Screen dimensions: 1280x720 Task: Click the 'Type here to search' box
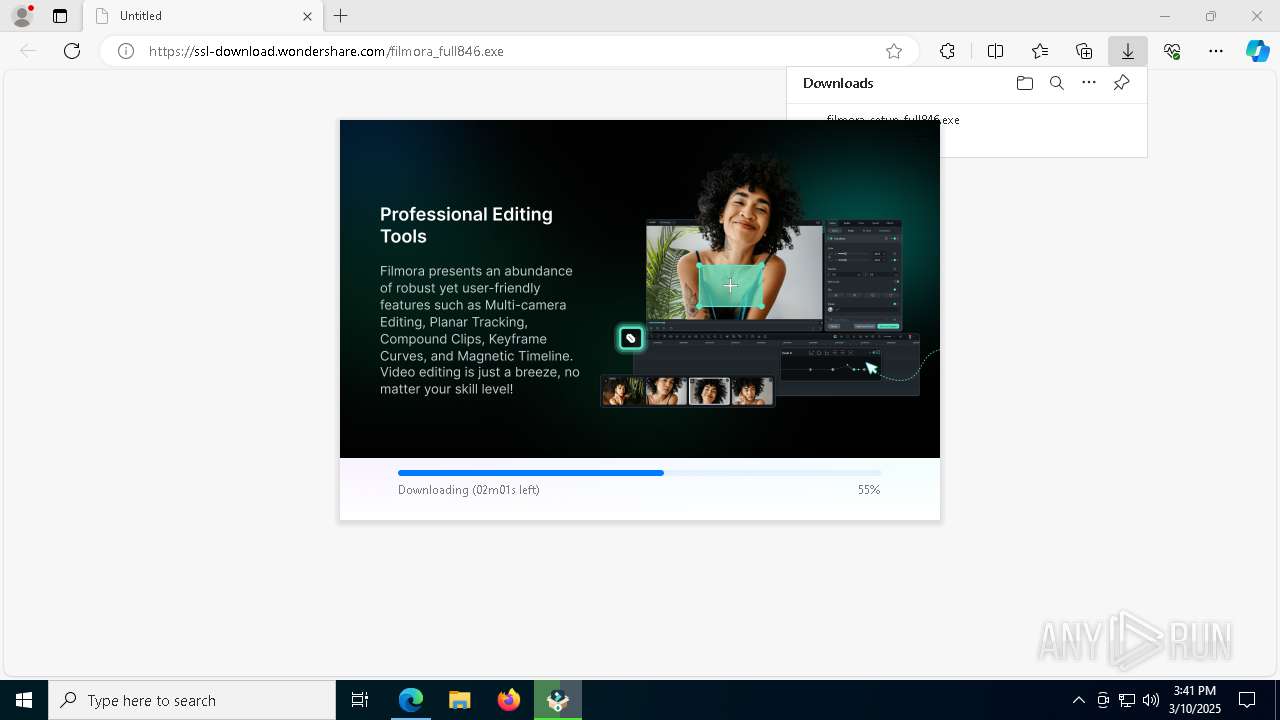pos(192,700)
